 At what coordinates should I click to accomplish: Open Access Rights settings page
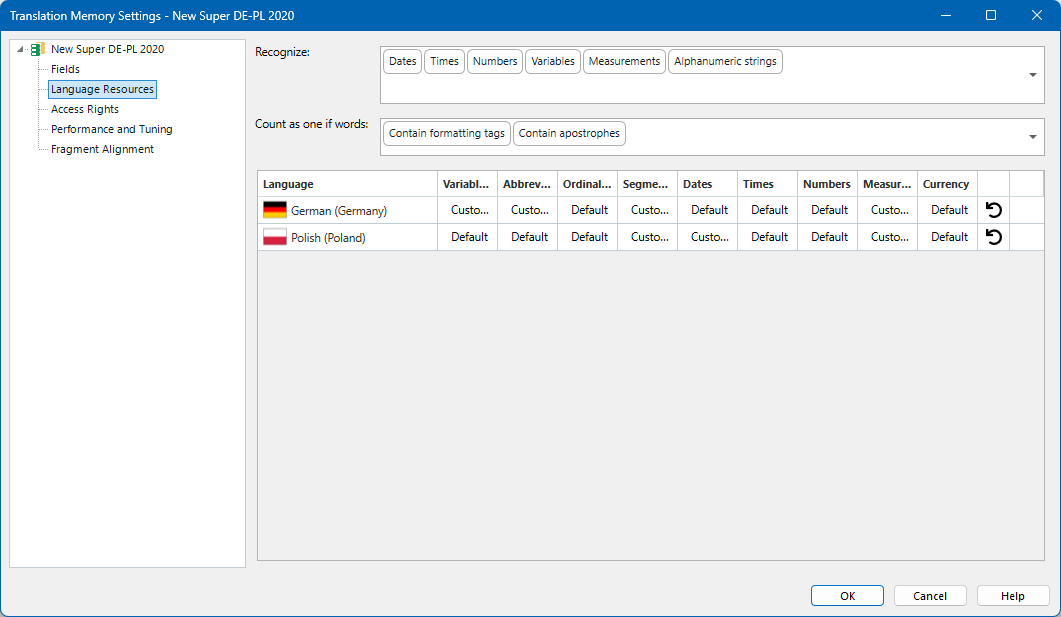85,109
